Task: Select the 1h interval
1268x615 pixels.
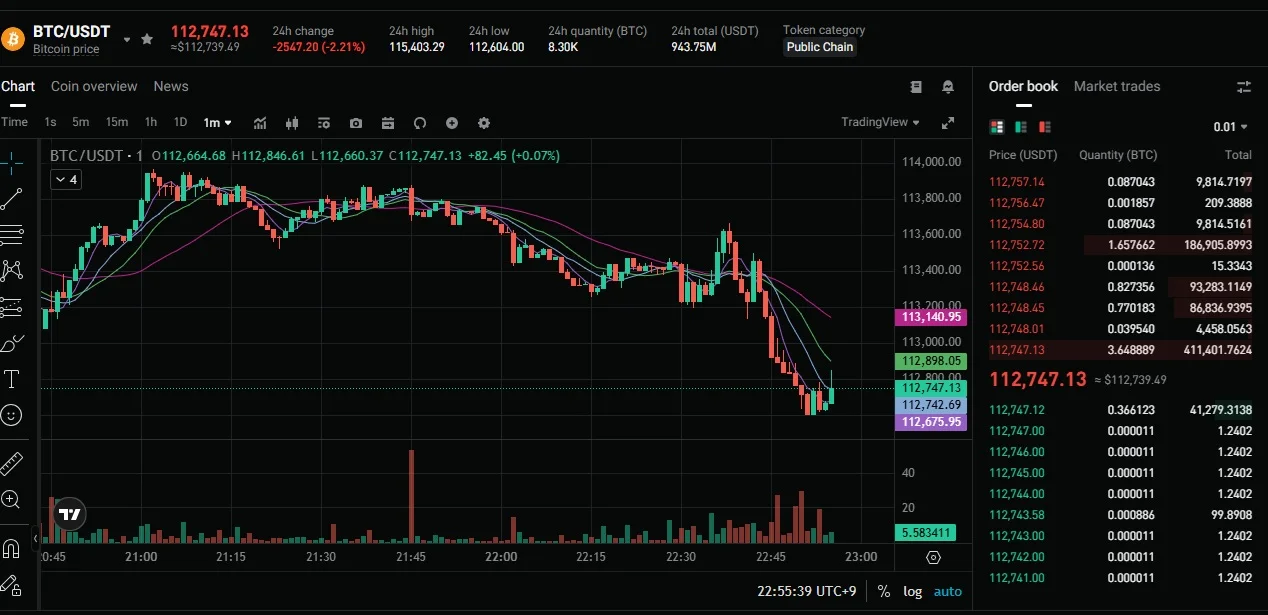Action: pyautogui.click(x=150, y=122)
